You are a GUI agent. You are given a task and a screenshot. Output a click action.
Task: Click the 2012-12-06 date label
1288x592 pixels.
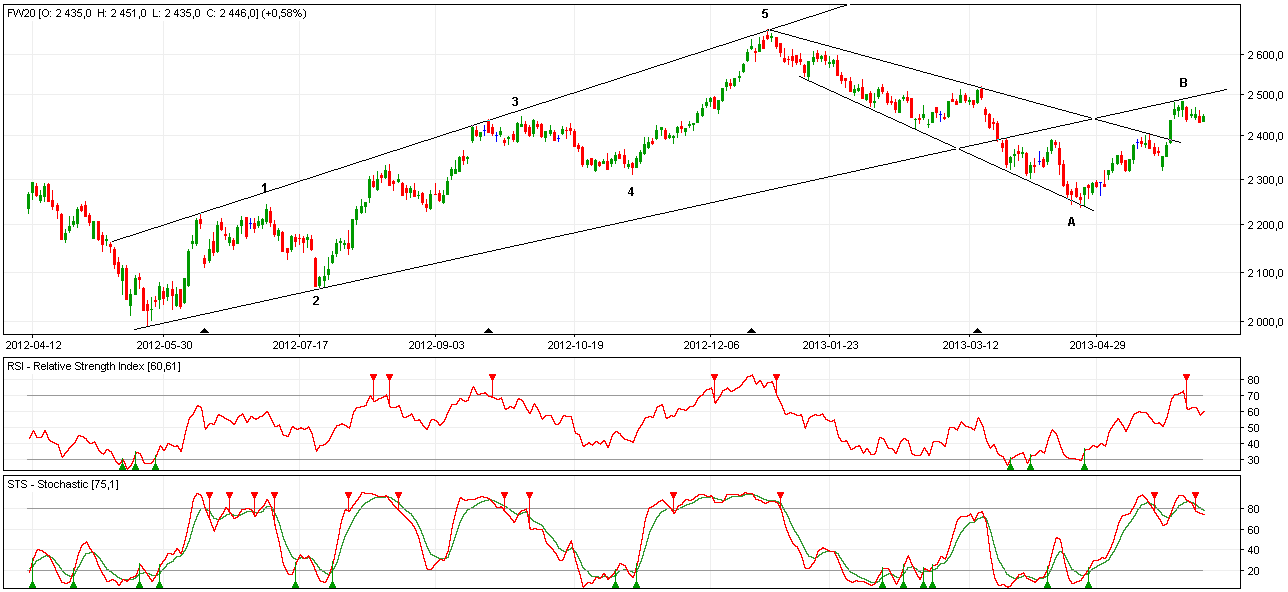(710, 344)
